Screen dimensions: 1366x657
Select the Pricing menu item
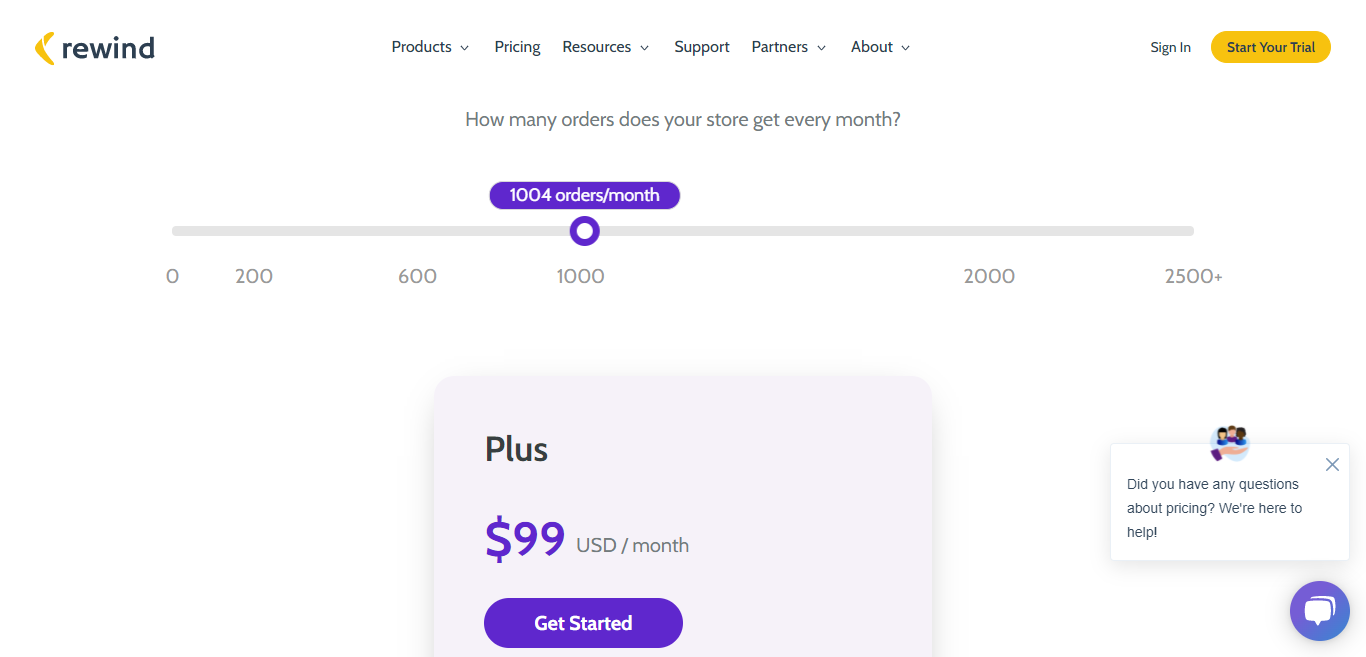[x=517, y=47]
